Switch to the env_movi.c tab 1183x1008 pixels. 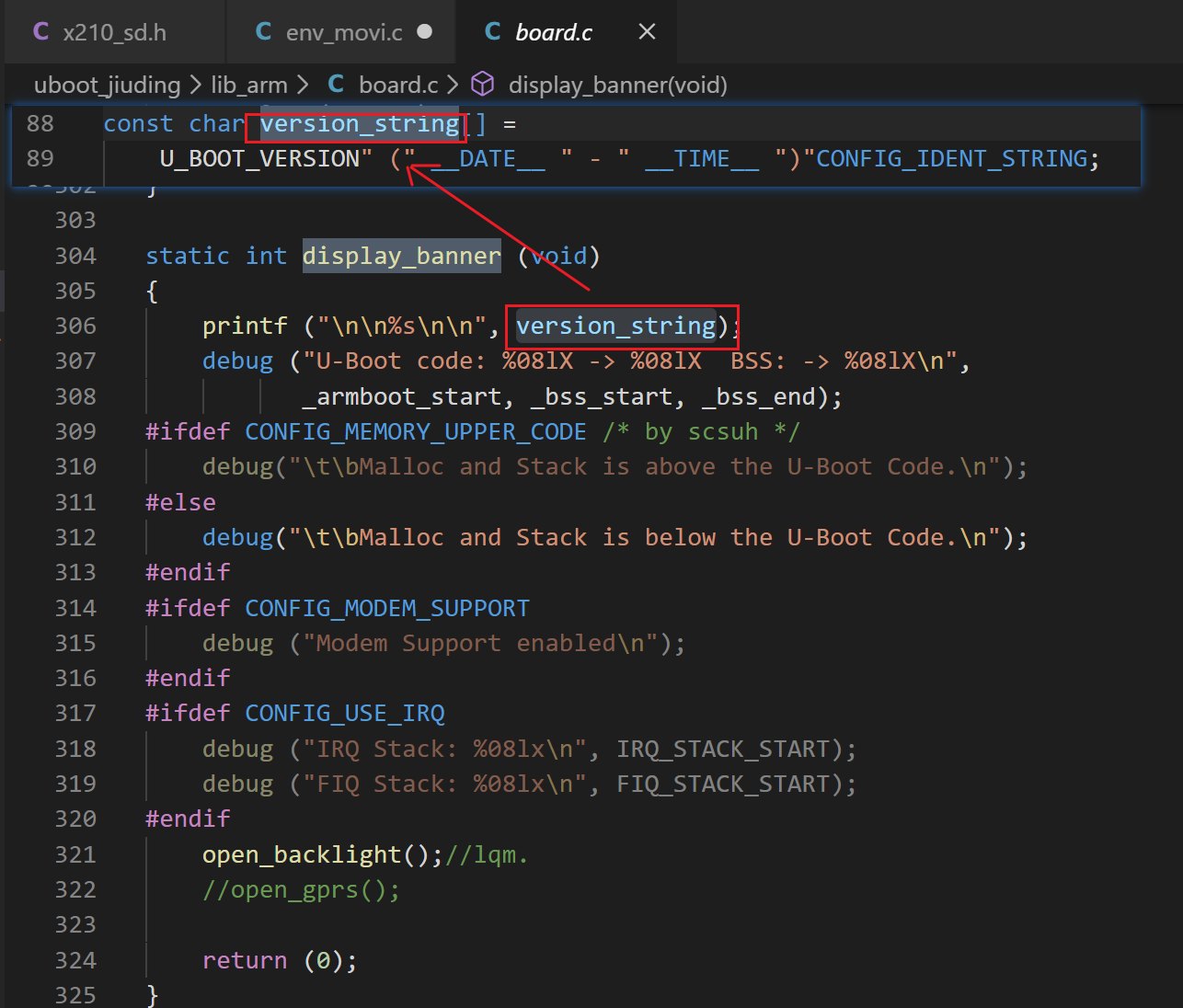tap(342, 32)
